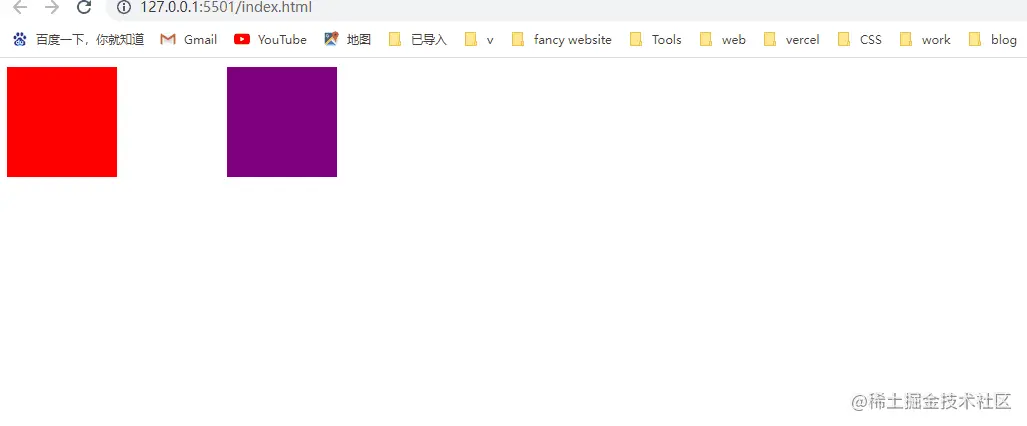This screenshot has width=1027, height=426.
Task: Click the browser forward arrow
Action: [52, 7]
